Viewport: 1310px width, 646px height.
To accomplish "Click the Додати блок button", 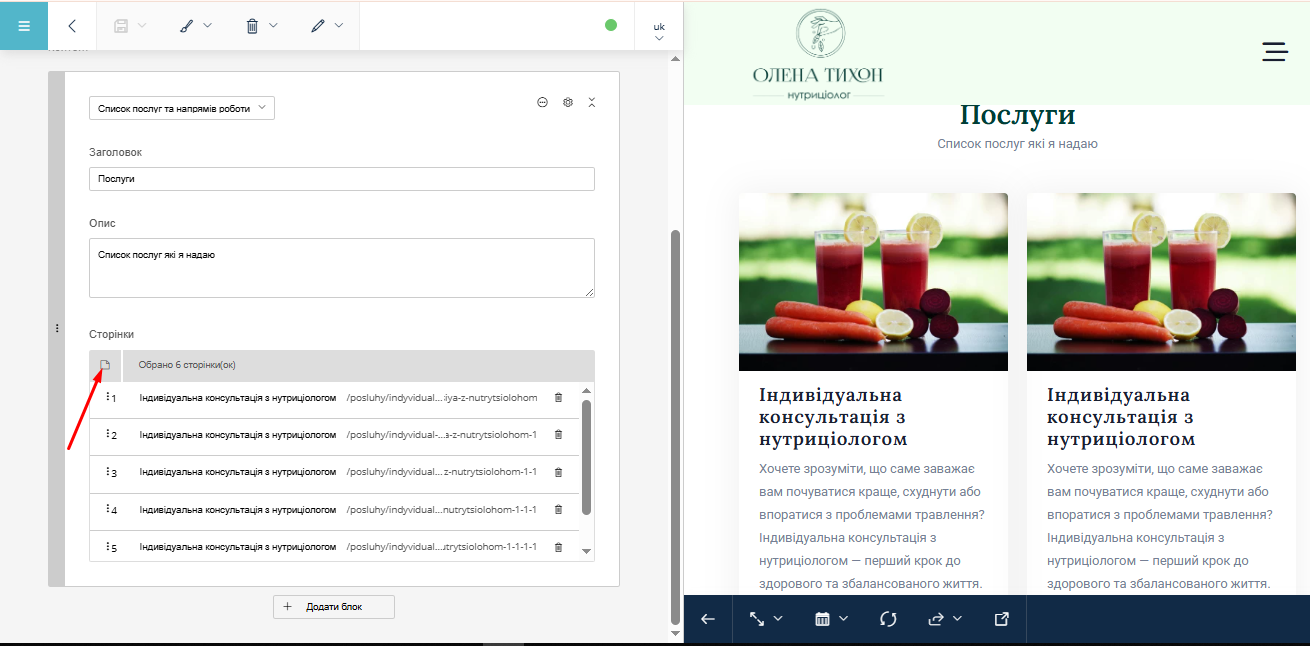I will coord(334,607).
